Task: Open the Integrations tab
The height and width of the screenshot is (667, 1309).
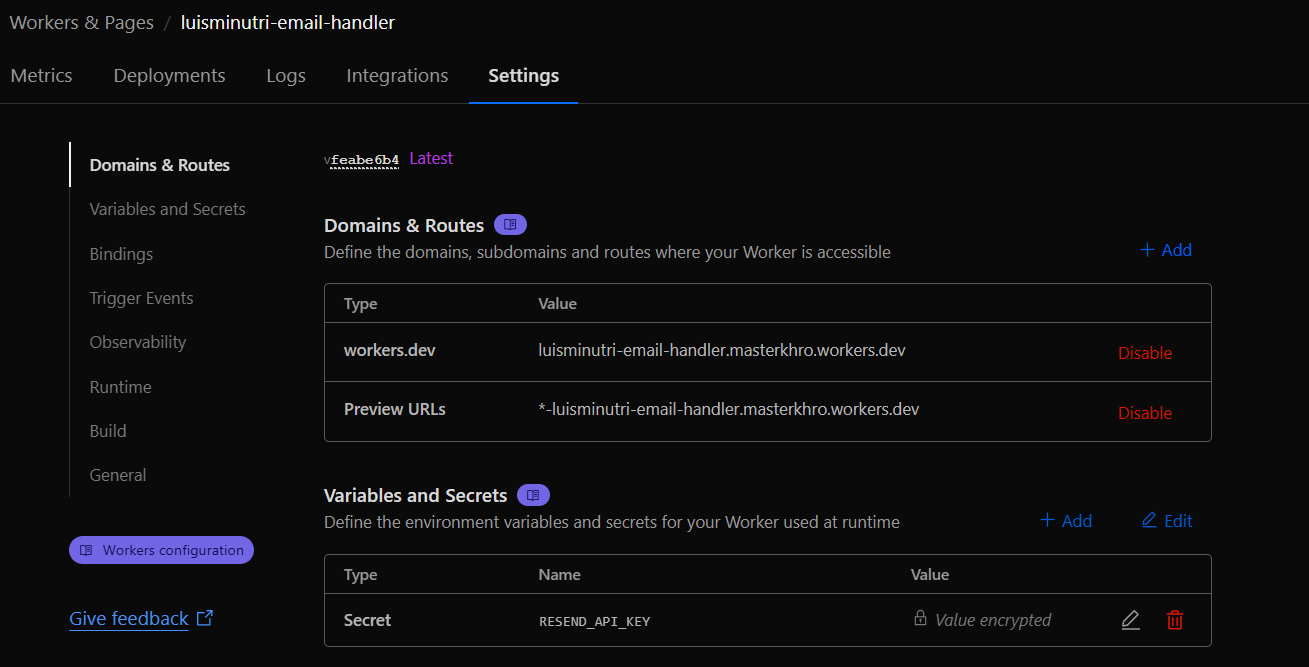Action: [x=397, y=75]
